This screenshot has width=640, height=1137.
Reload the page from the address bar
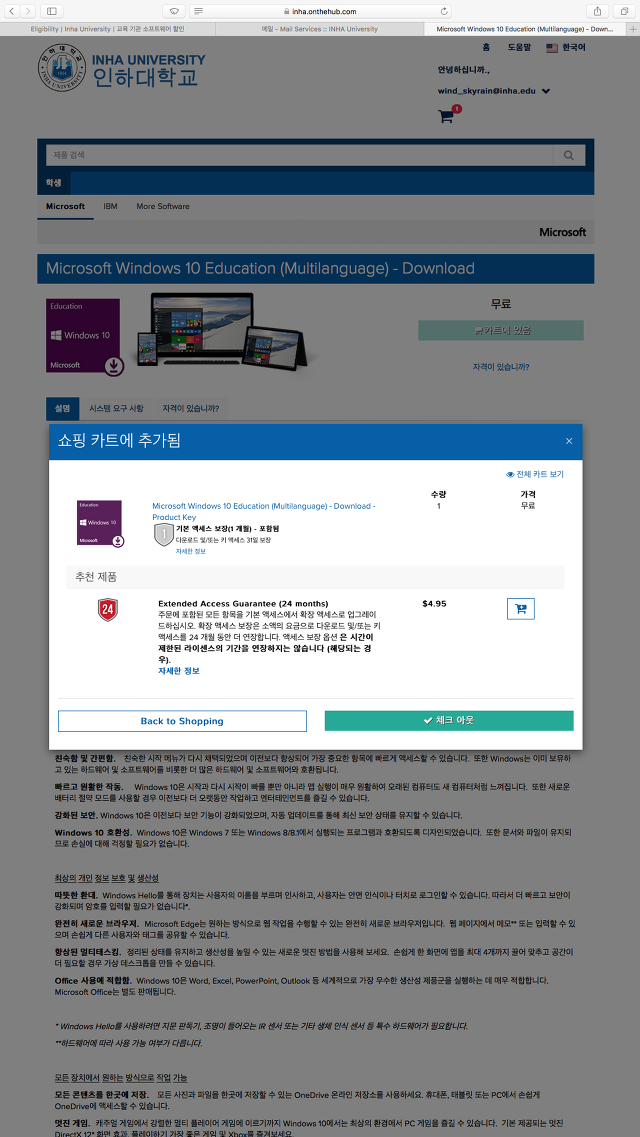pos(444,11)
